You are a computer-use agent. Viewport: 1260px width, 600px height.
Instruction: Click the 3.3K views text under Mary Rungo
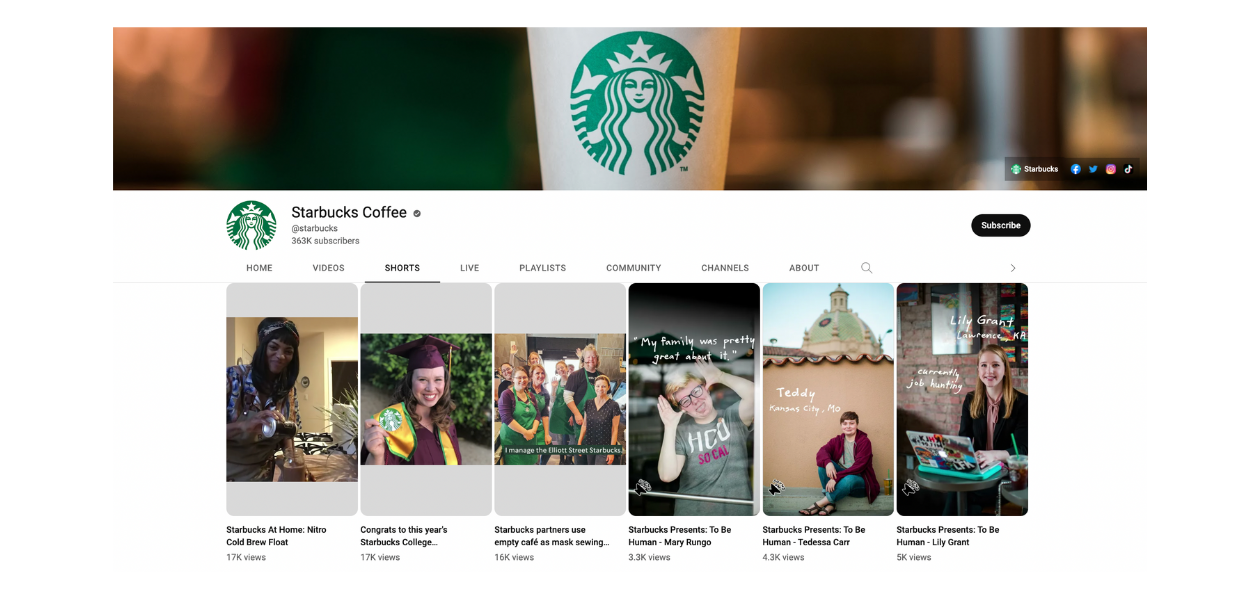pyautogui.click(x=649, y=558)
